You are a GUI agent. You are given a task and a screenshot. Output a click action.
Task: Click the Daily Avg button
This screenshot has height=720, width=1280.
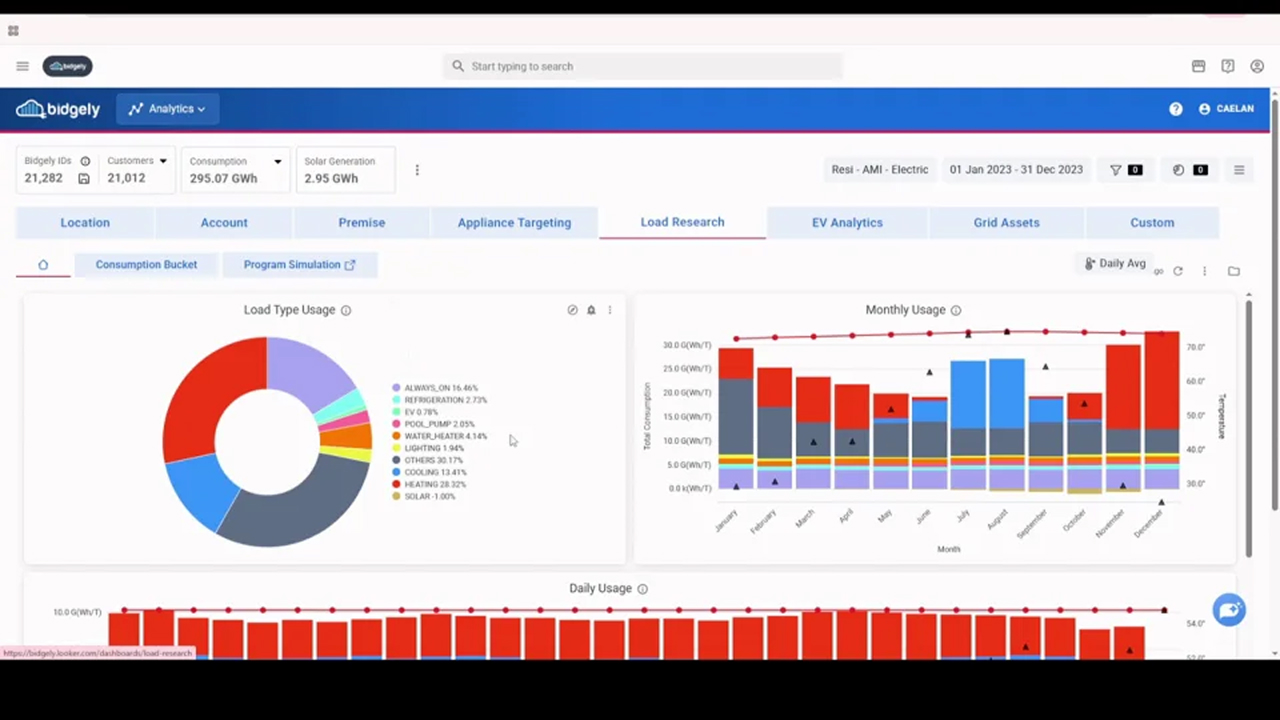pyautogui.click(x=1115, y=264)
